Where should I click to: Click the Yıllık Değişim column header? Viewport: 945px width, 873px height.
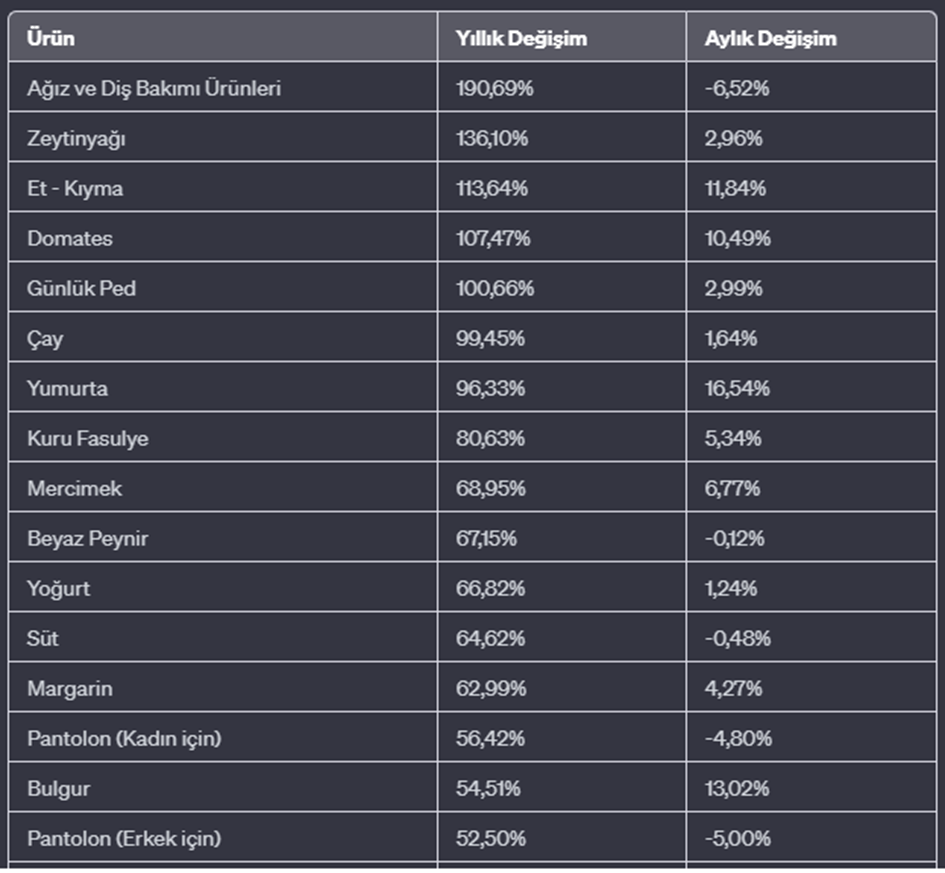coord(521,39)
